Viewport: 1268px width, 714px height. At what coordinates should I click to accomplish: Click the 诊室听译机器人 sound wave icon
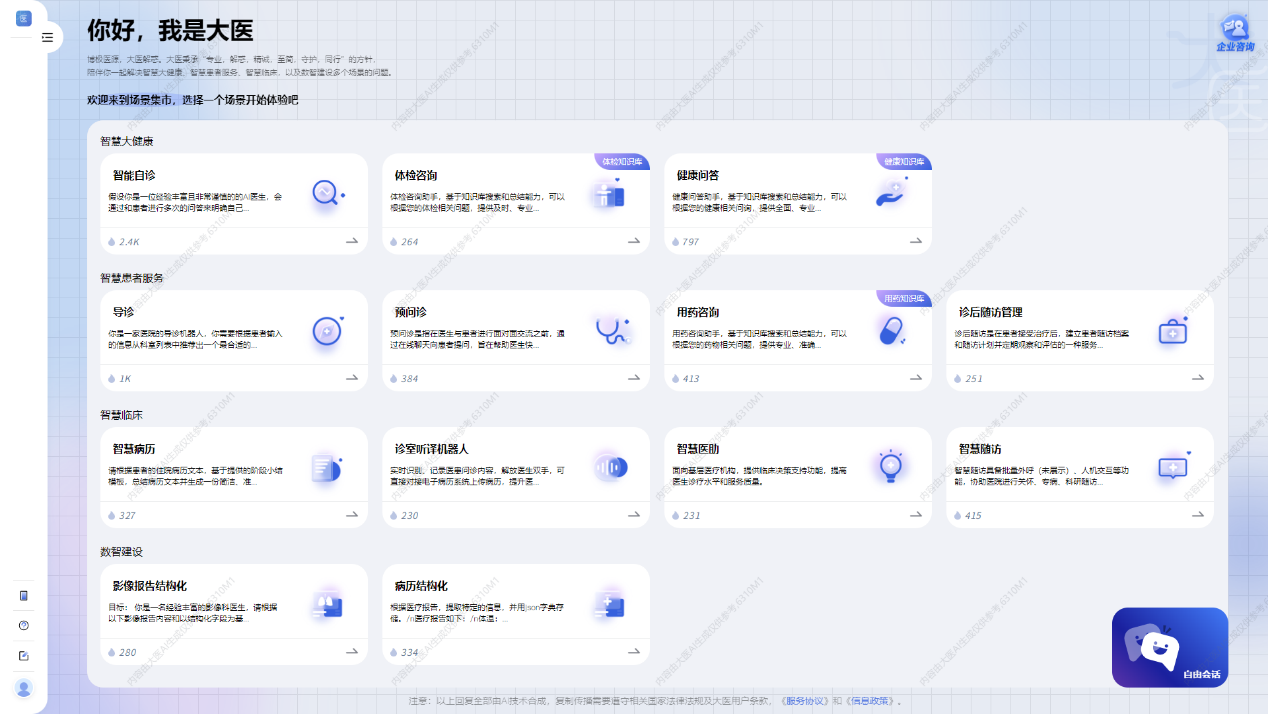click(x=609, y=467)
